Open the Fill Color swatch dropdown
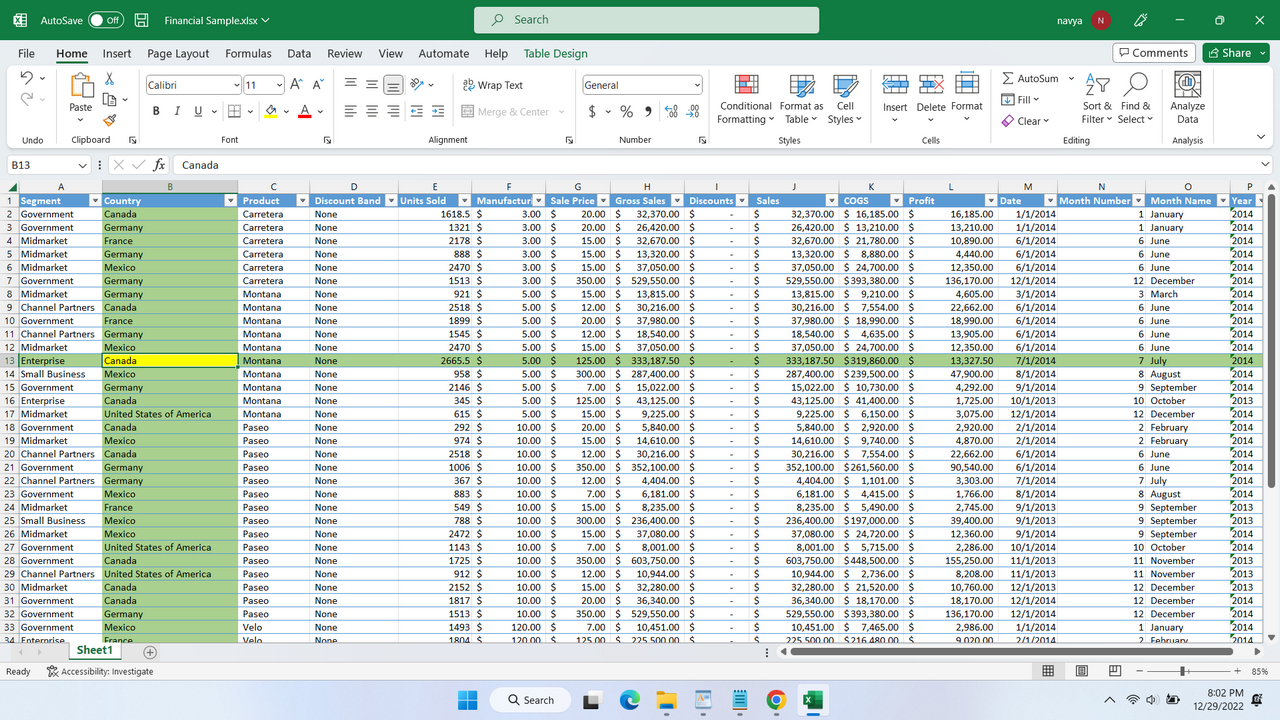This screenshot has width=1280, height=720. coord(286,111)
